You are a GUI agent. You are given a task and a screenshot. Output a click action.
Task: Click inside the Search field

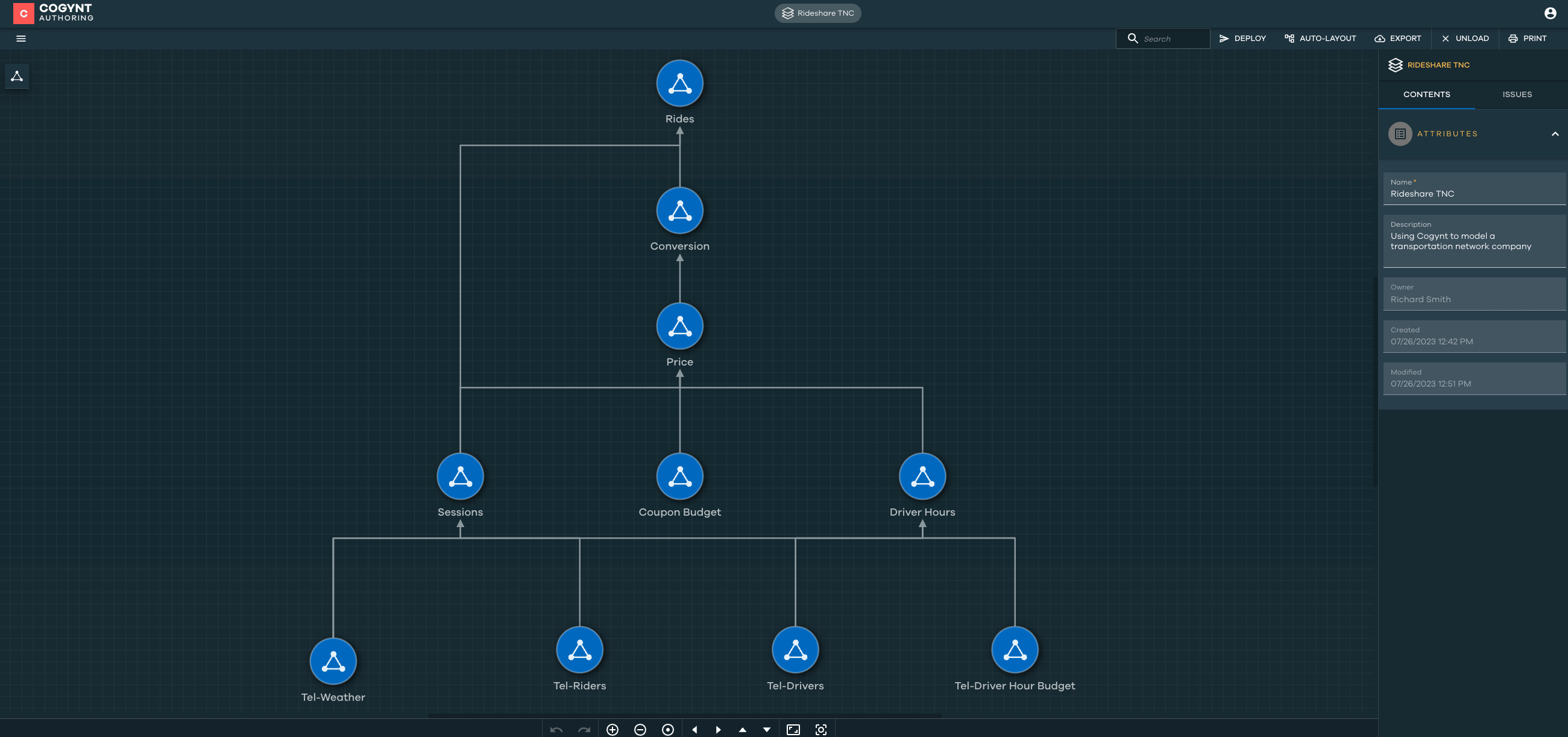1169,39
